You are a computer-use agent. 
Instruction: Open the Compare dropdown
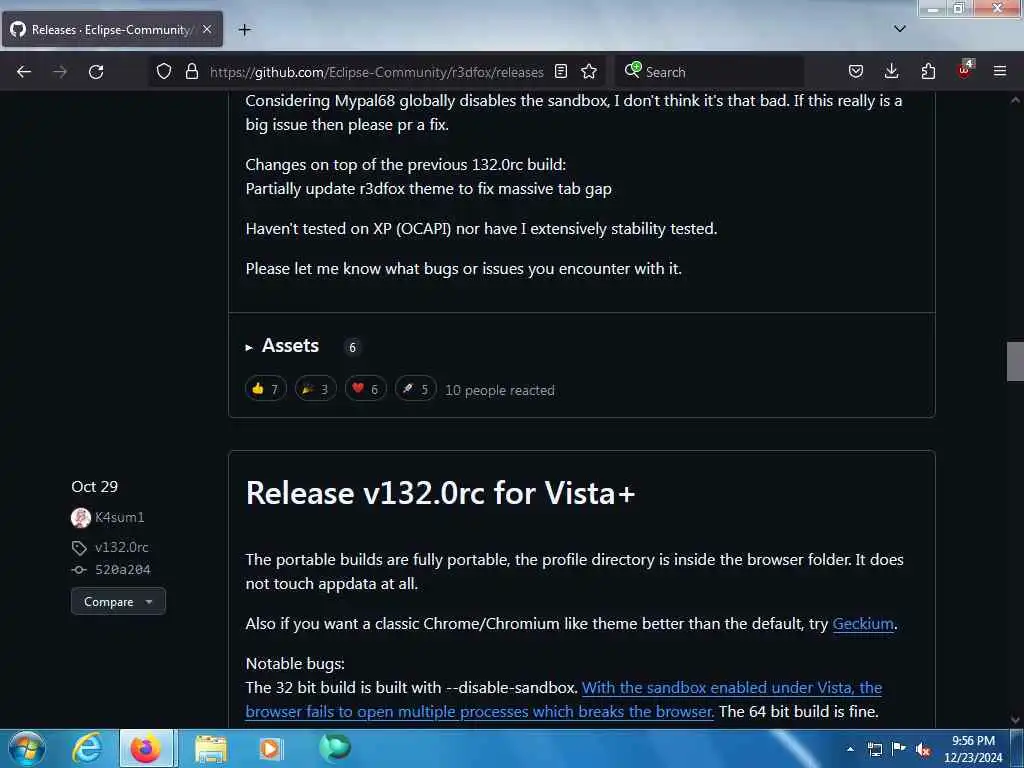pos(118,601)
